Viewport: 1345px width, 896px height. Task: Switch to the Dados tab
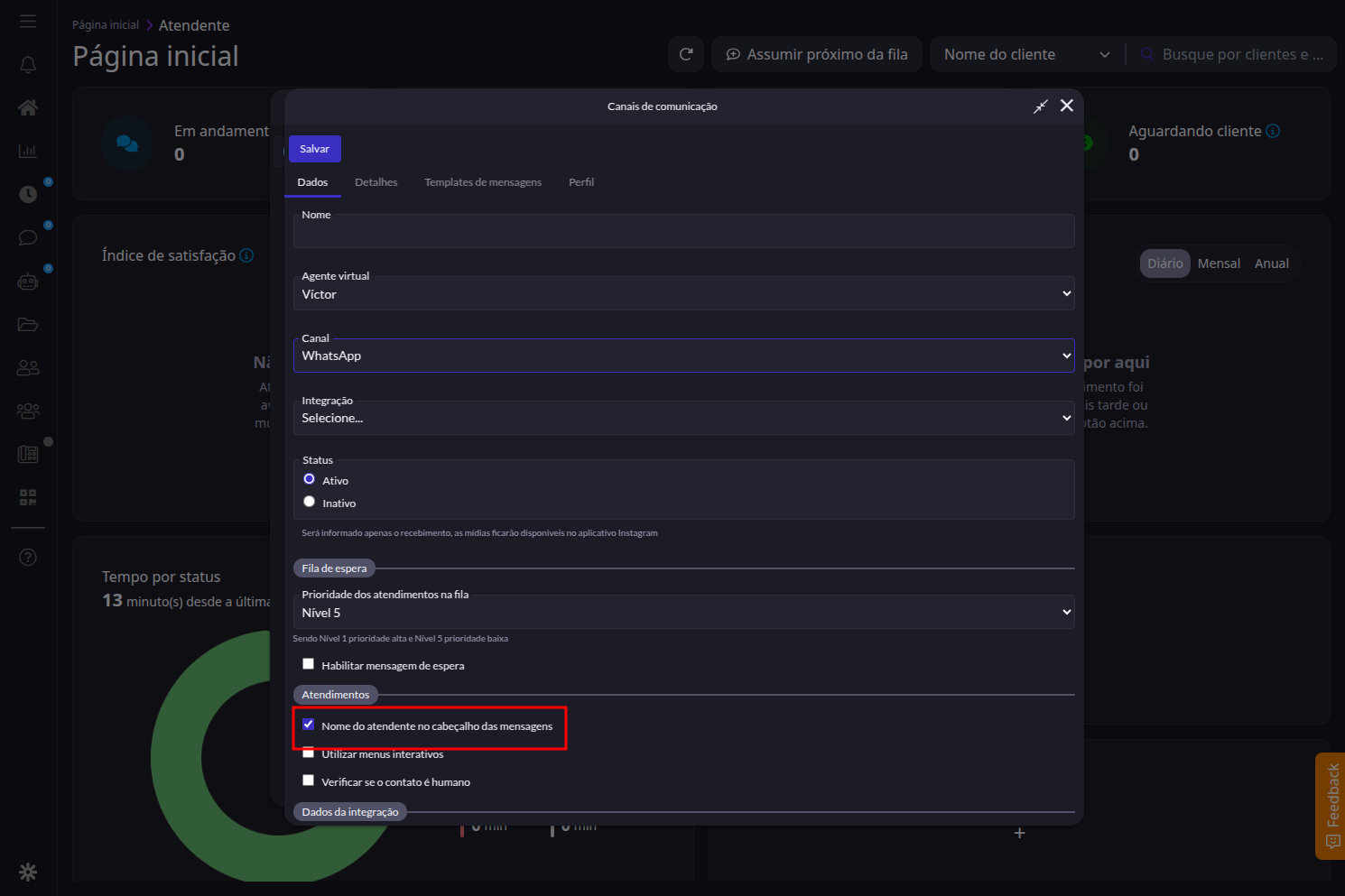coord(312,182)
